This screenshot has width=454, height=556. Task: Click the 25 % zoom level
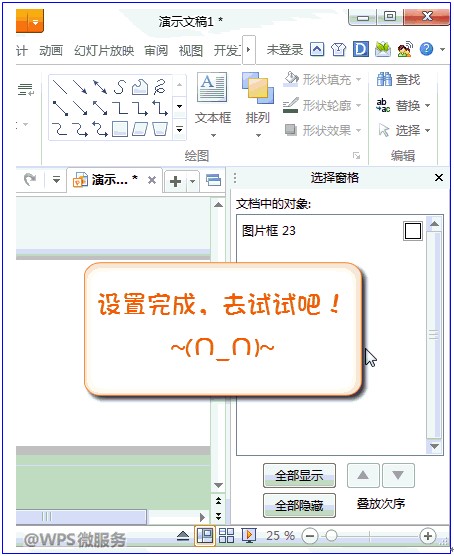coord(280,535)
